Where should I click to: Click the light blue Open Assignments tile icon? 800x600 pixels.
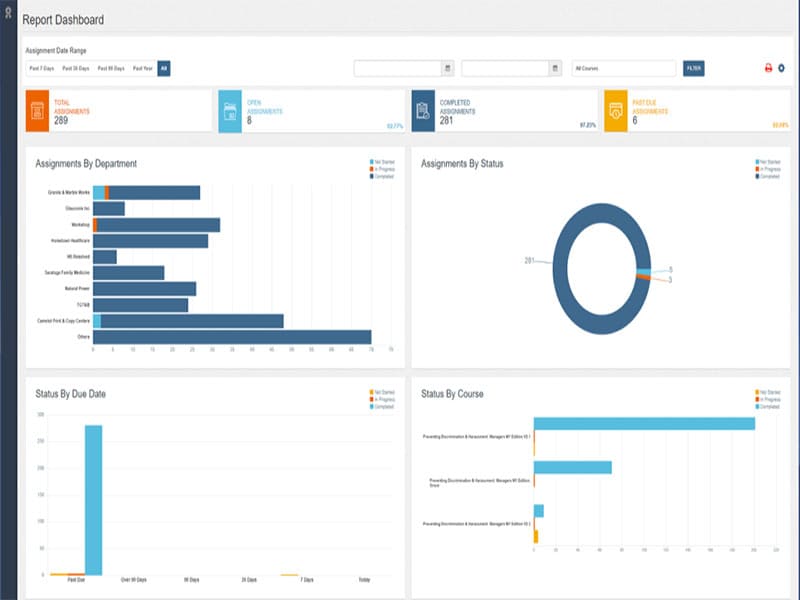[230, 110]
